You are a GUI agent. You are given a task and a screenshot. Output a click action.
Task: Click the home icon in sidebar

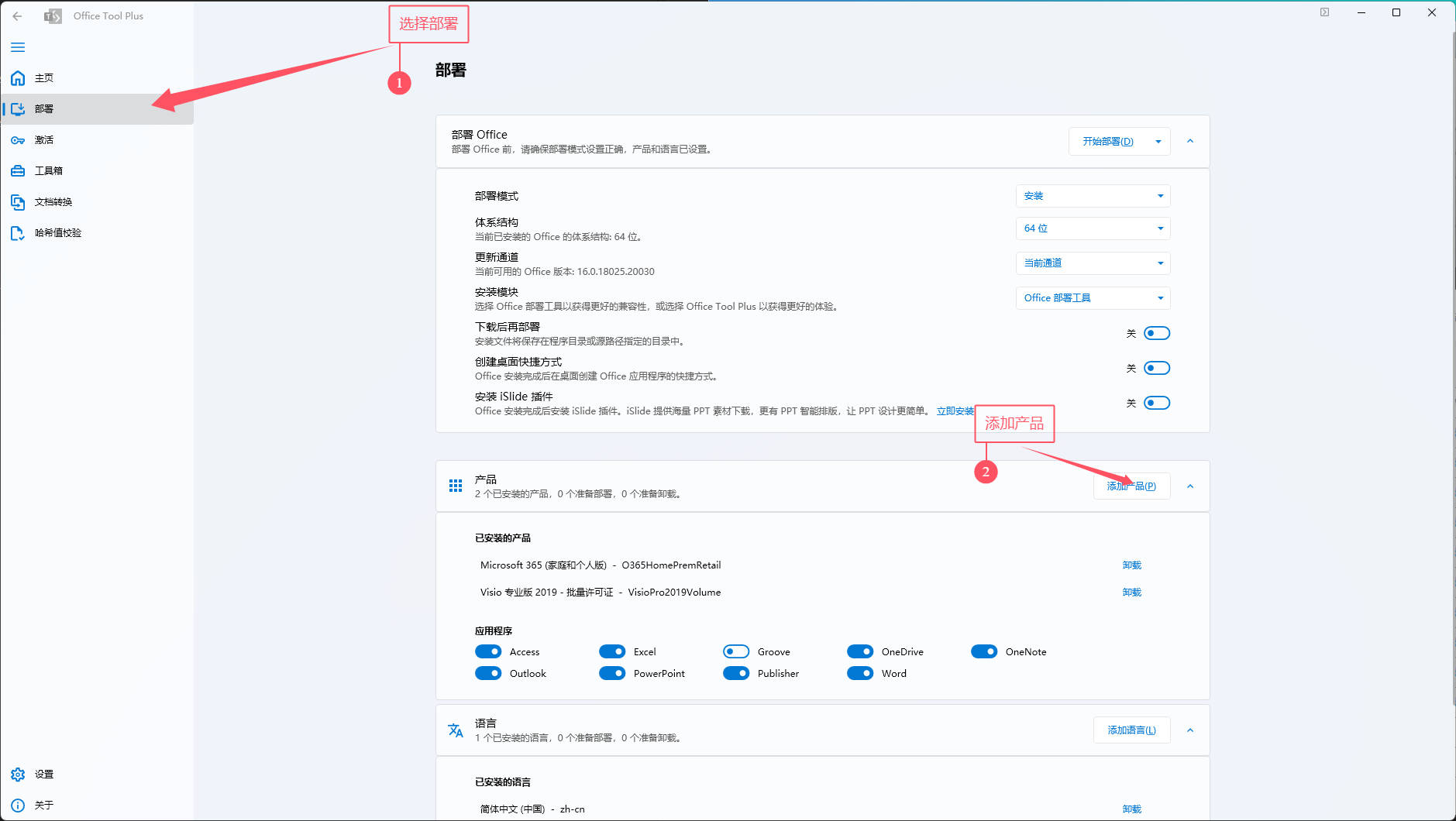[x=18, y=78]
